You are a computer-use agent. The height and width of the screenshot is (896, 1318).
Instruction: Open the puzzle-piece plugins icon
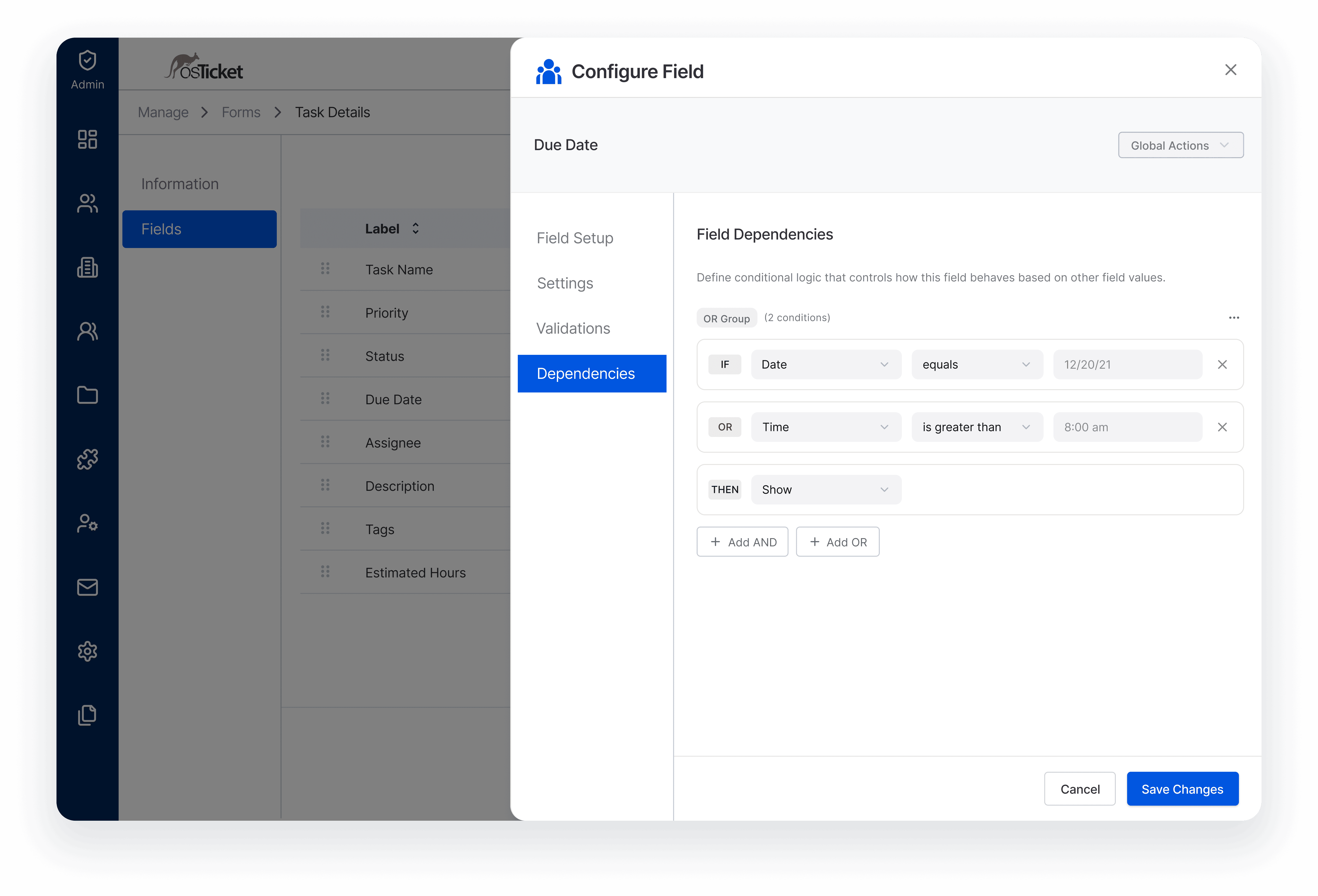(87, 459)
